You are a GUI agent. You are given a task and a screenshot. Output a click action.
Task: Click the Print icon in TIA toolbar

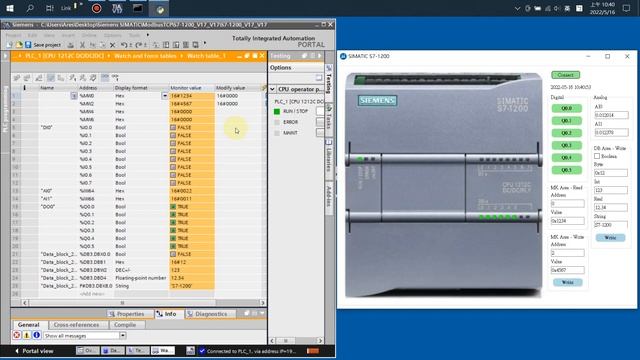click(x=71, y=45)
